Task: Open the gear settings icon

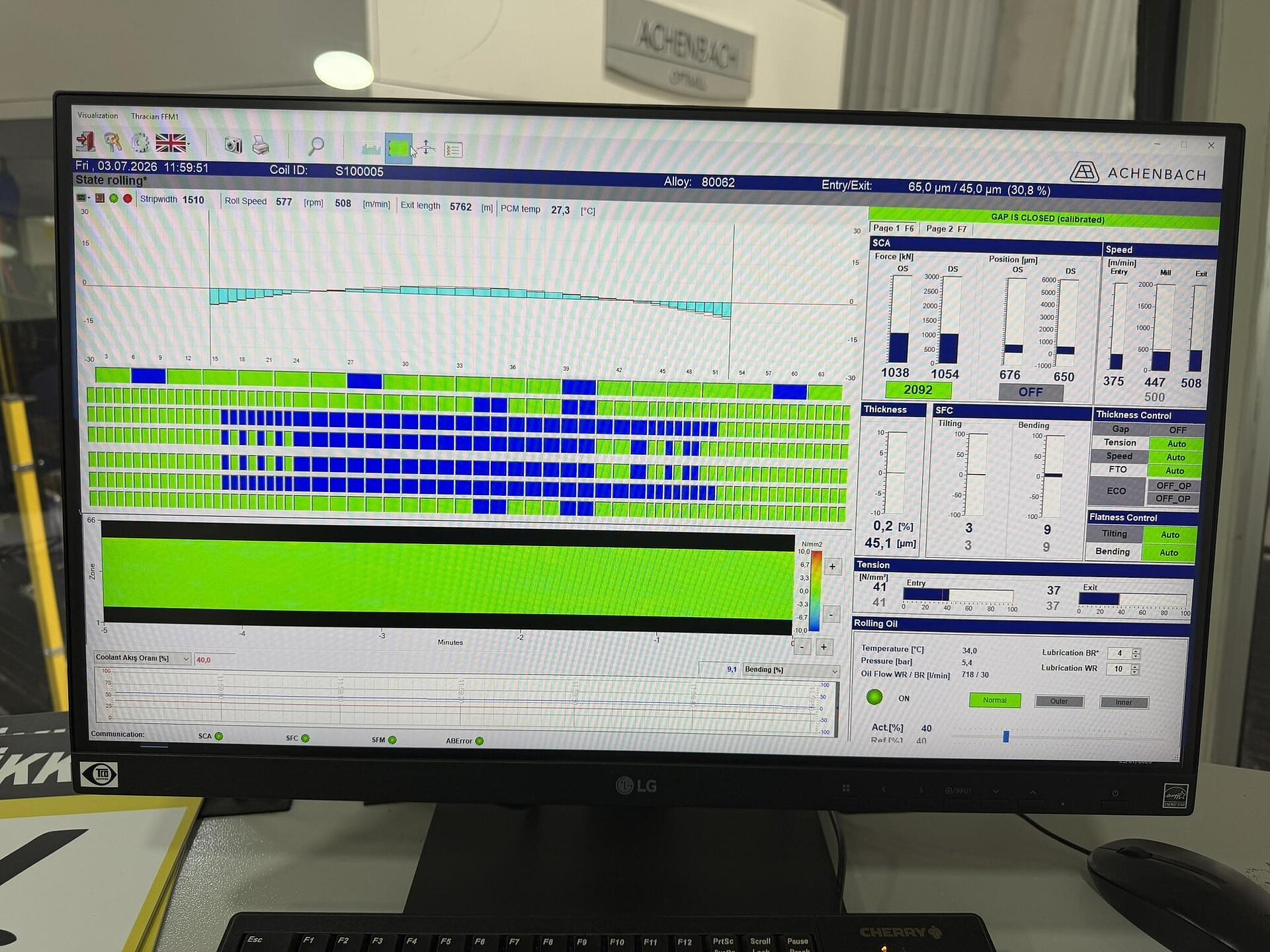Action: (140, 143)
